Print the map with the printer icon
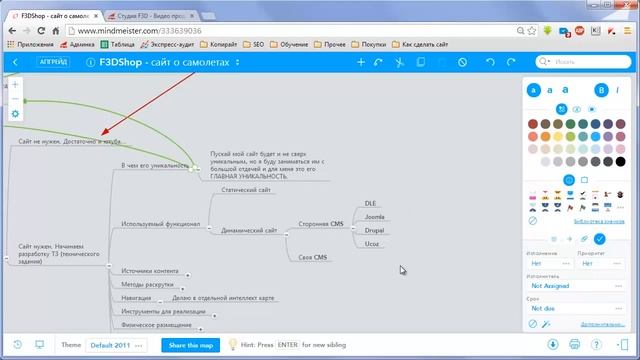640x360 pixels. tap(575, 345)
